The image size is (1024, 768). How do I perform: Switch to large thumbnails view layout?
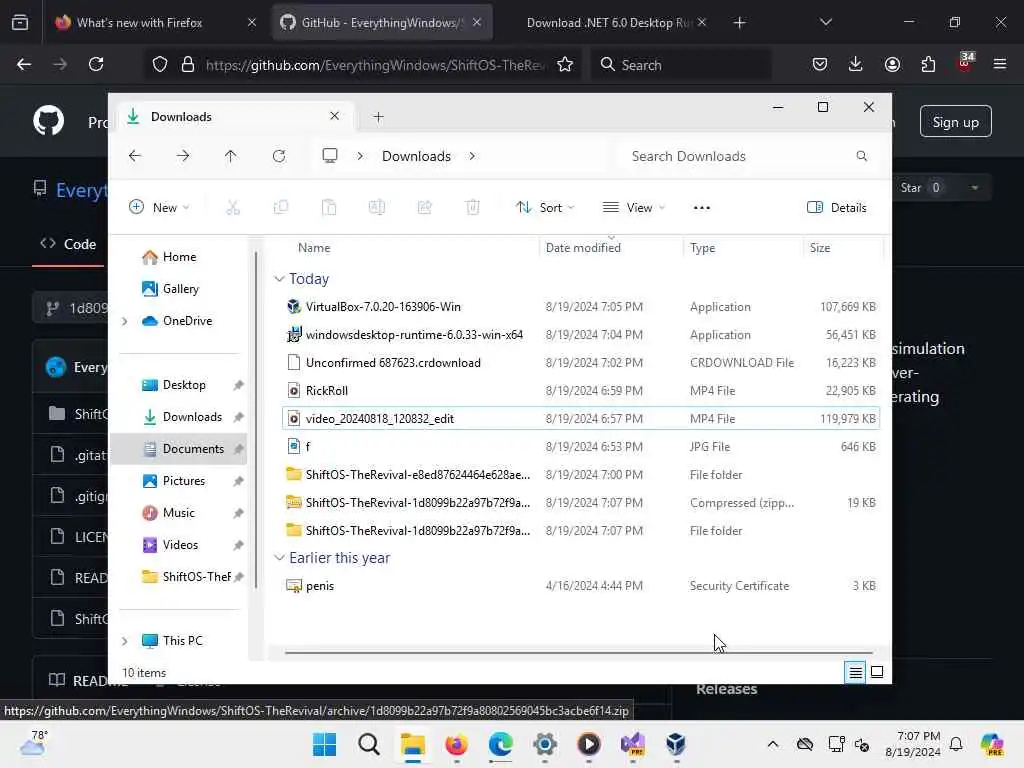[877, 672]
